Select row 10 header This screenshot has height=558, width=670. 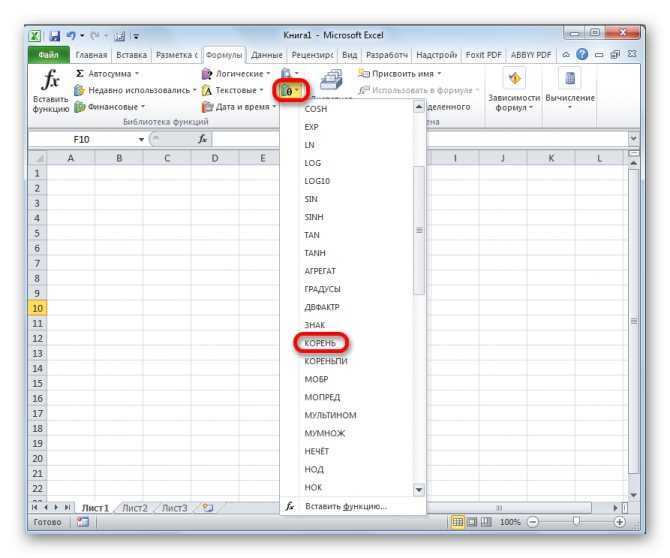point(38,308)
